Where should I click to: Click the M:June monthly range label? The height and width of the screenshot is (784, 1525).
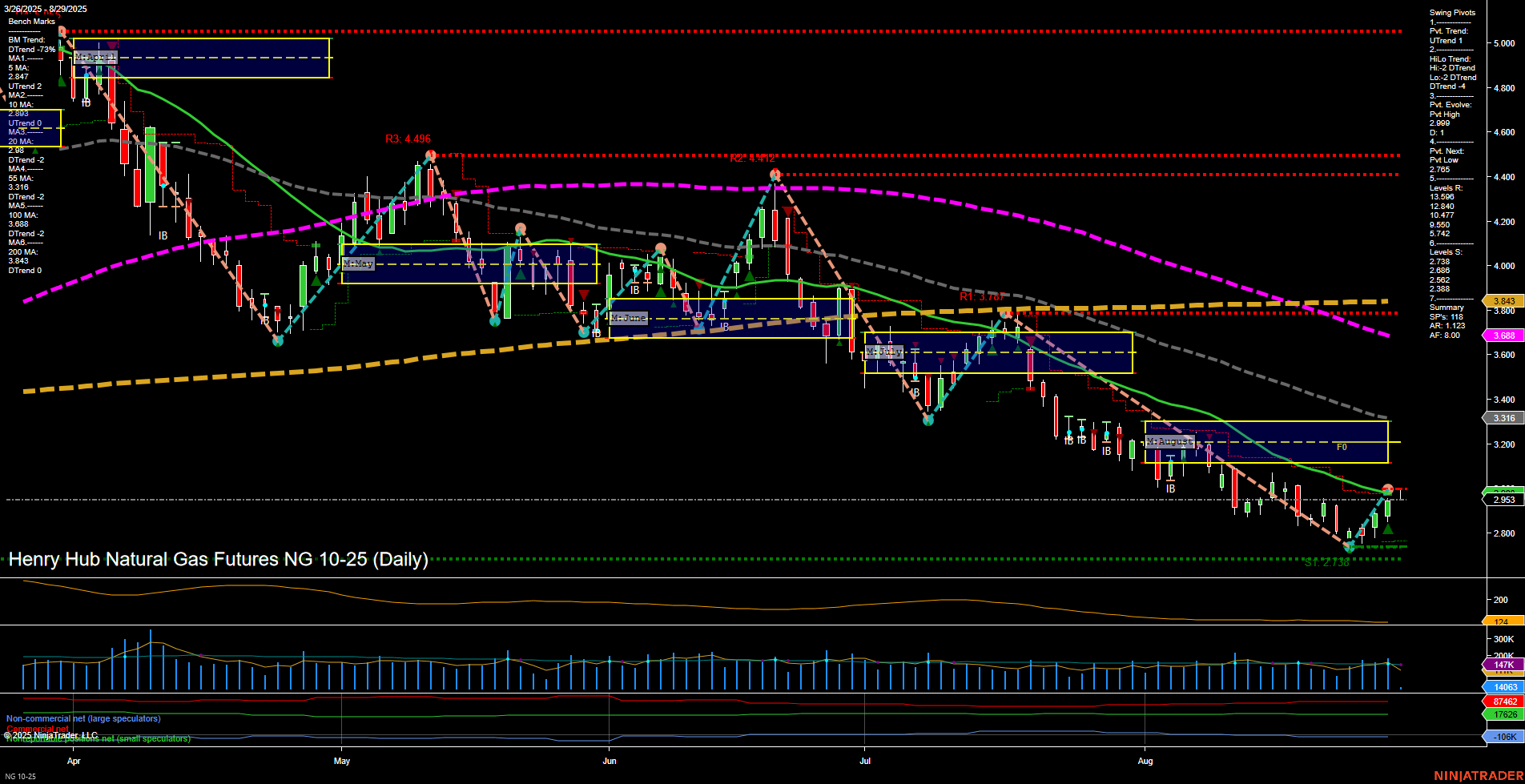[x=628, y=318]
